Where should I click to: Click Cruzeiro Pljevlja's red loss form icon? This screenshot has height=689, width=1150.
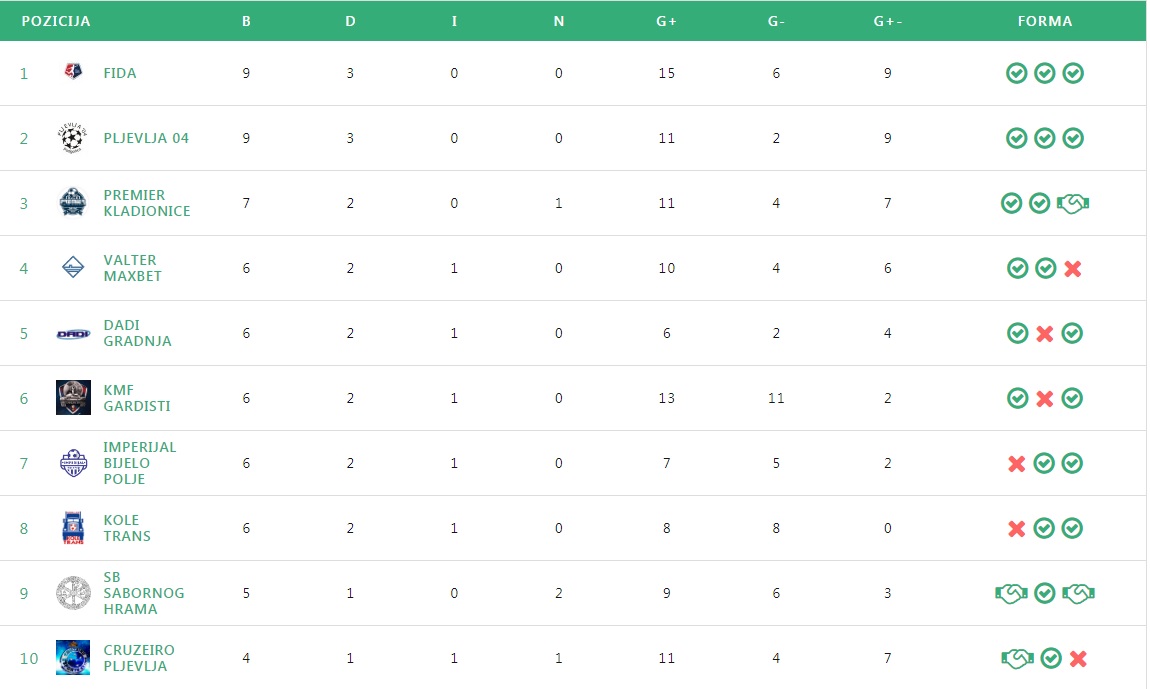1078,658
